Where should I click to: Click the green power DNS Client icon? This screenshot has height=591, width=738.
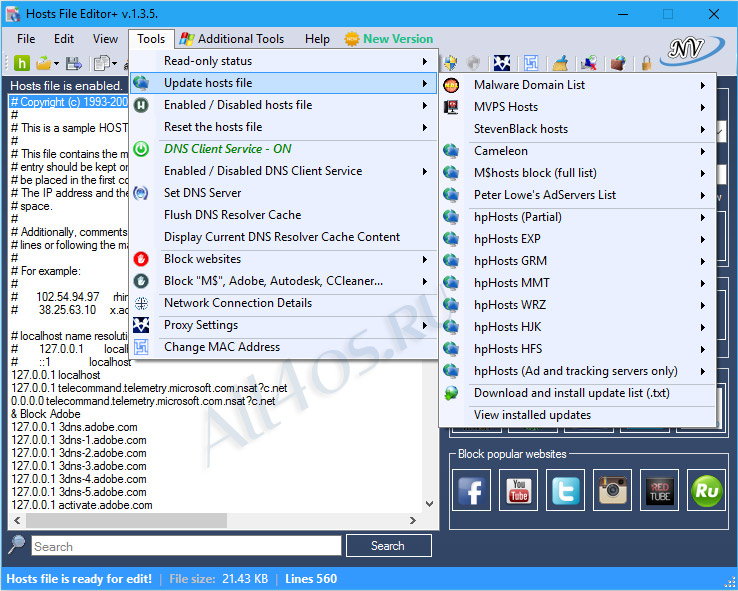coord(141,149)
